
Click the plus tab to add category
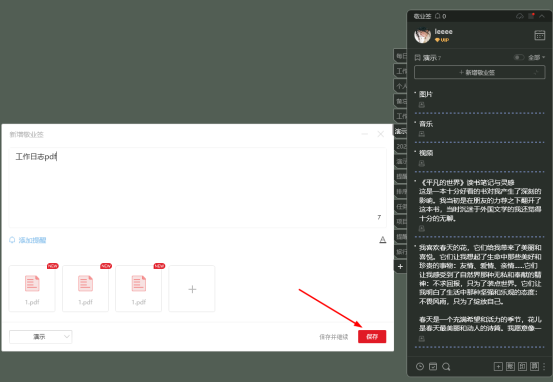click(x=400, y=266)
